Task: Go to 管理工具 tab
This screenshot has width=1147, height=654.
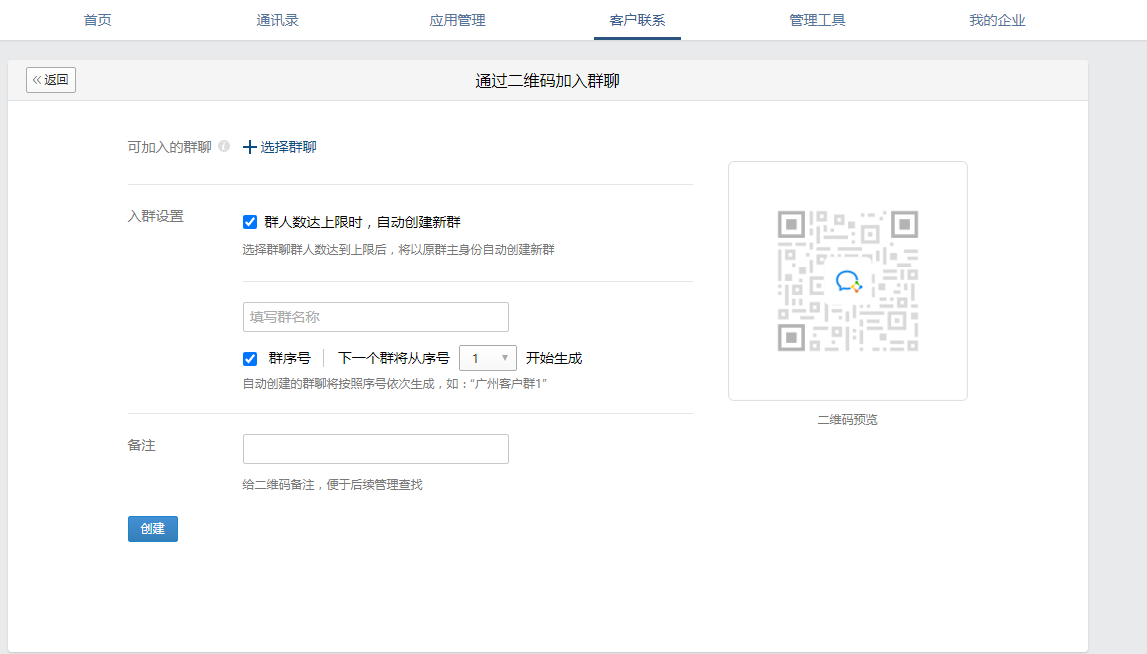Action: 817,20
